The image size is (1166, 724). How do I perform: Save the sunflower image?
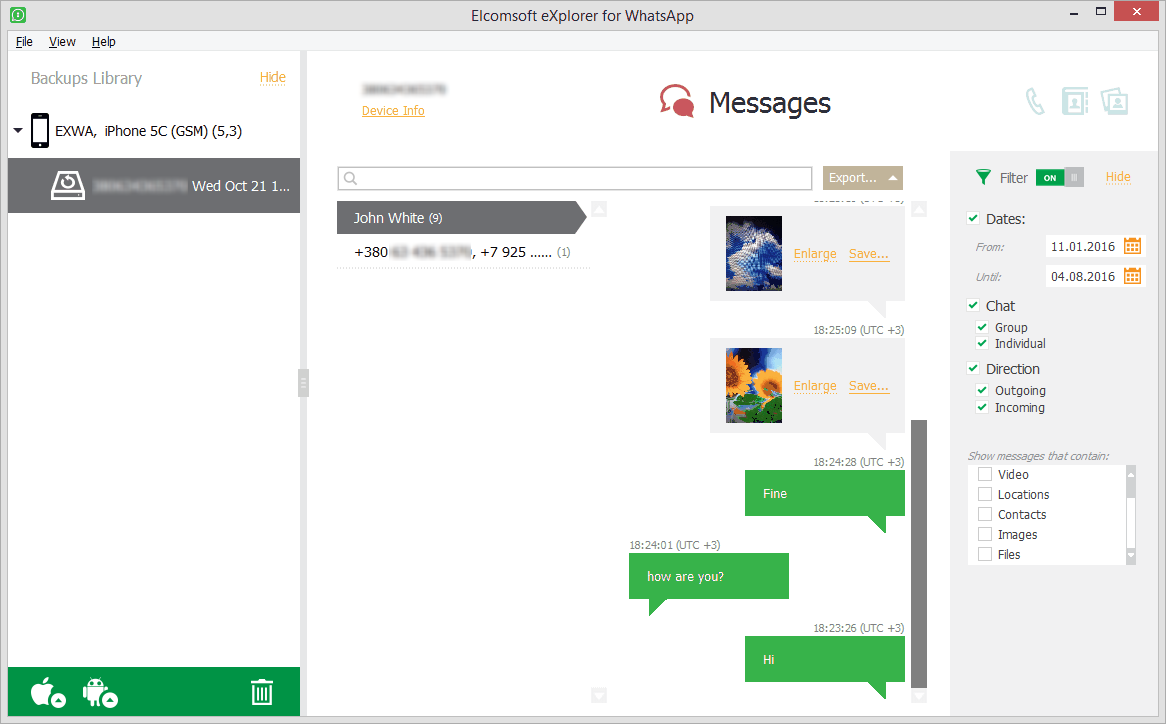869,386
